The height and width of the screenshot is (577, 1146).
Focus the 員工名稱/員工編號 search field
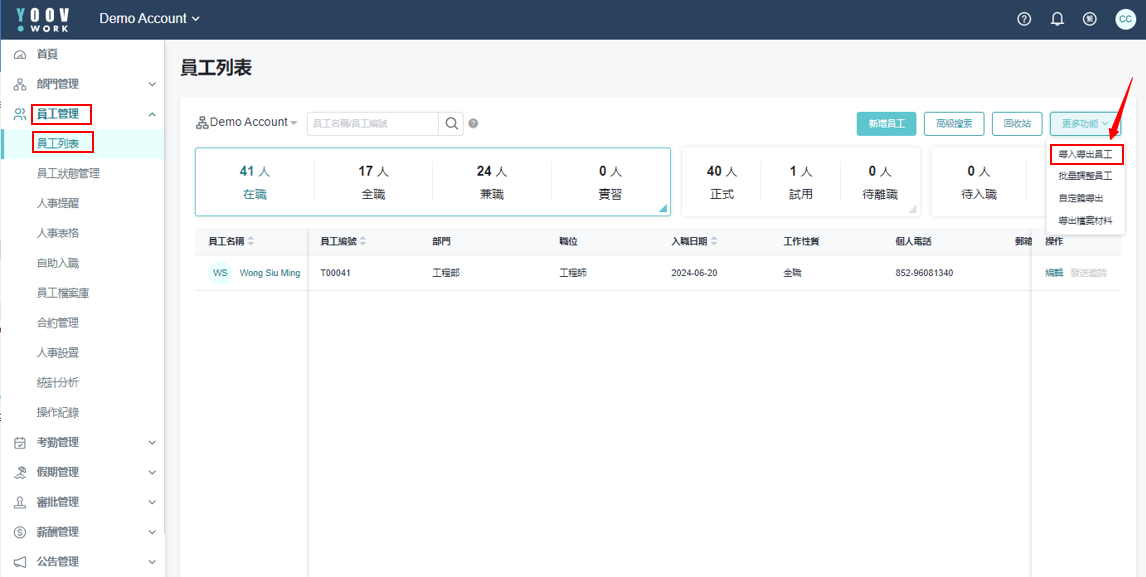click(373, 124)
